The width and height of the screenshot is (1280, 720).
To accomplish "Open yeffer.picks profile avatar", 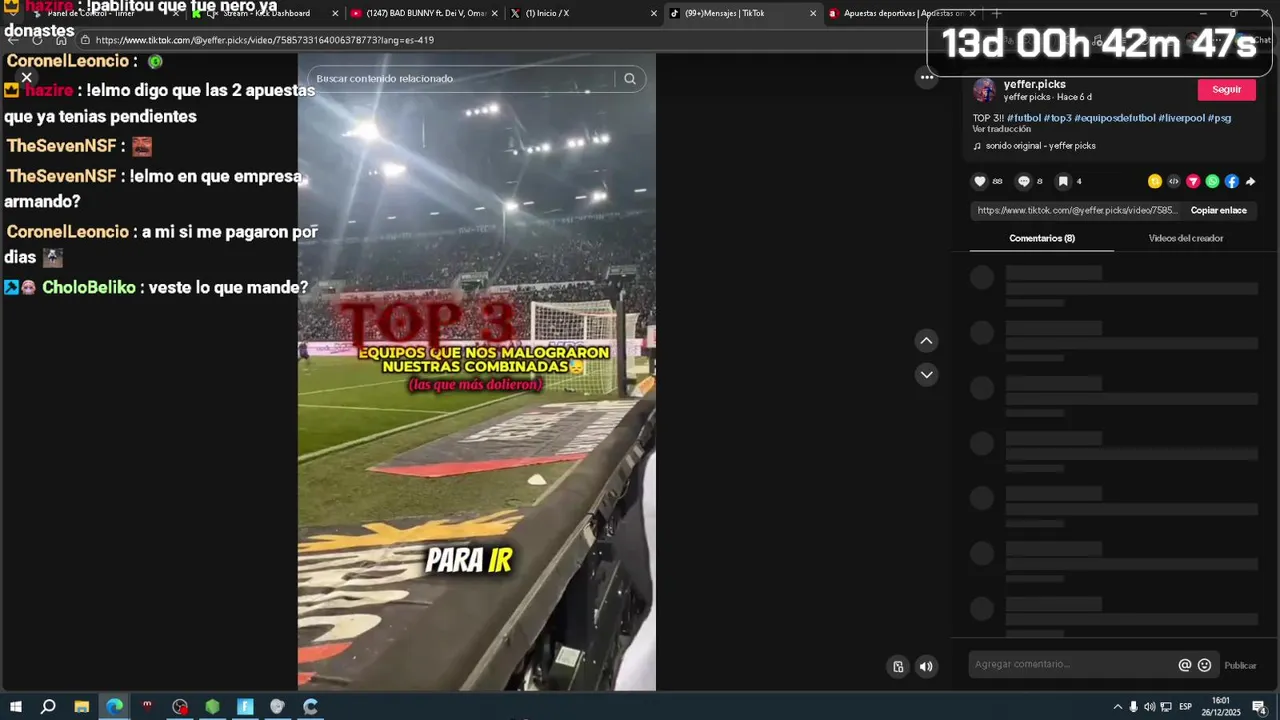I will point(985,90).
